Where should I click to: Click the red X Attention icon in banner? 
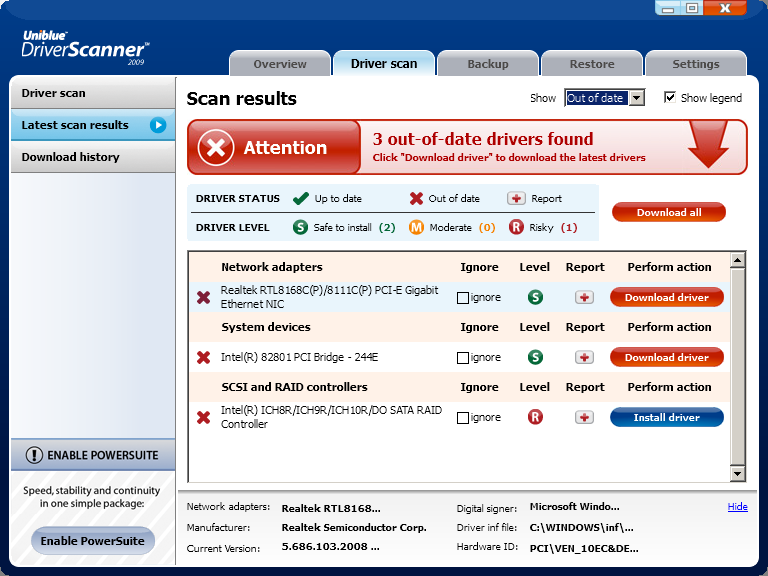[x=215, y=148]
